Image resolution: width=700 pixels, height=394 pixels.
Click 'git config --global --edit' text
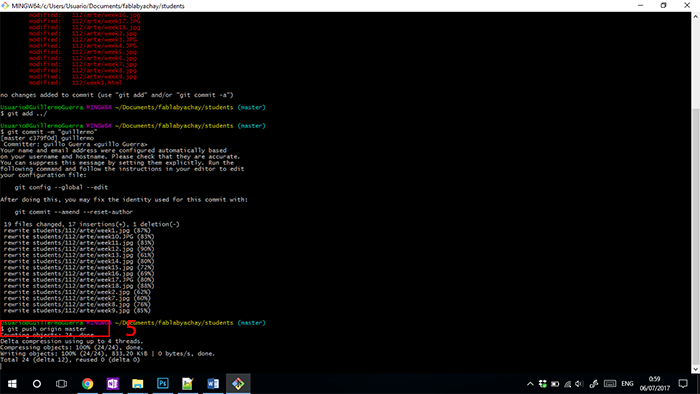pyautogui.click(x=61, y=187)
